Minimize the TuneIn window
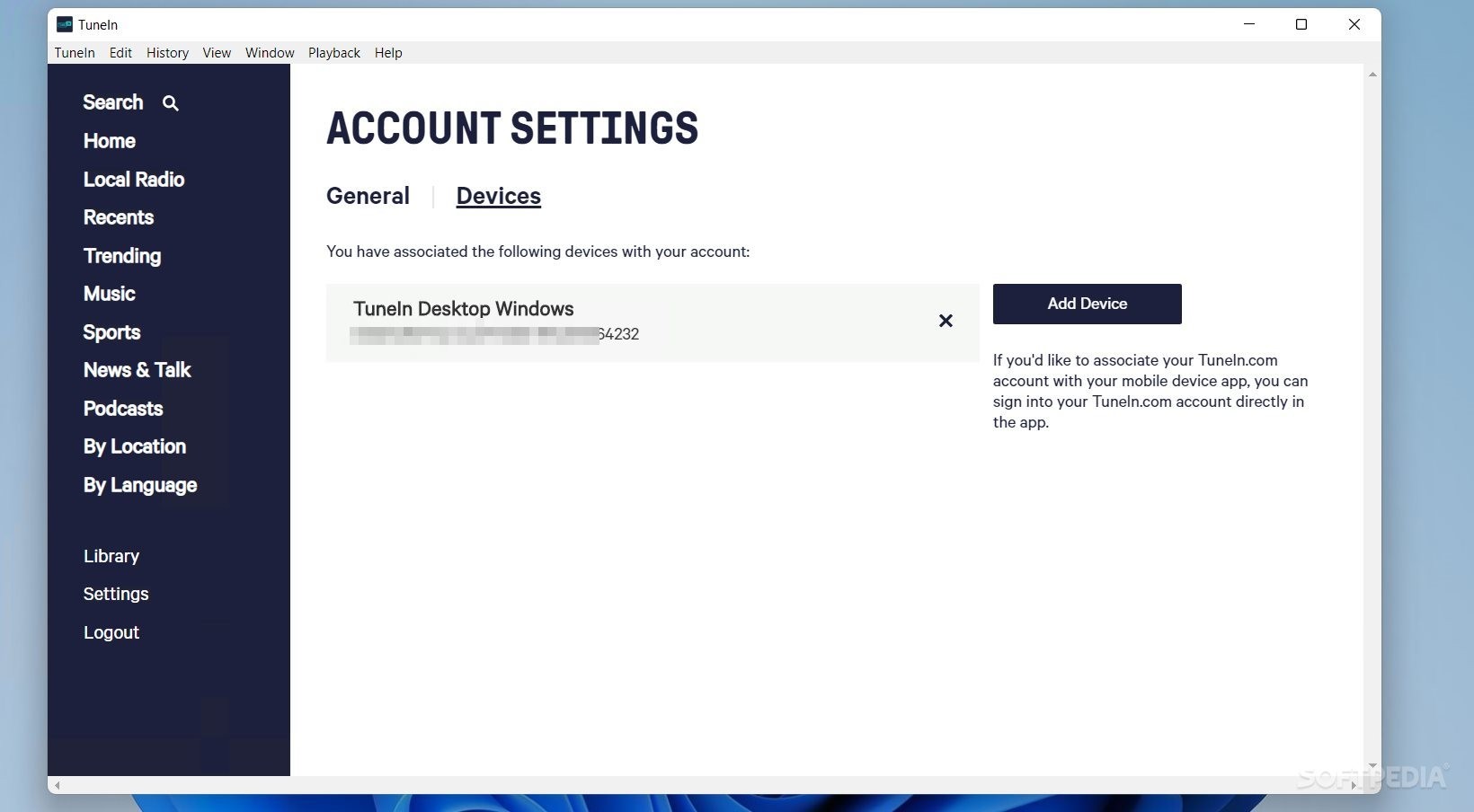Viewport: 1474px width, 812px height. point(1249,24)
